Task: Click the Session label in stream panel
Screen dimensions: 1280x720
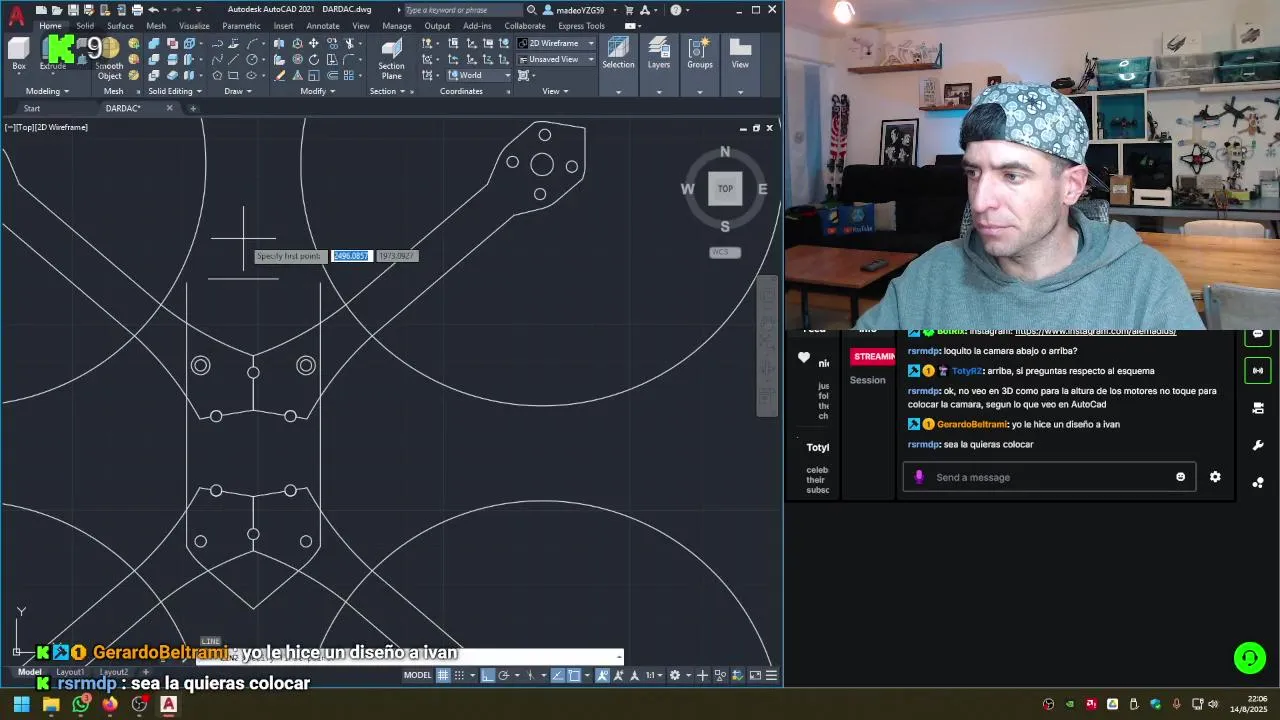Action: point(867,380)
